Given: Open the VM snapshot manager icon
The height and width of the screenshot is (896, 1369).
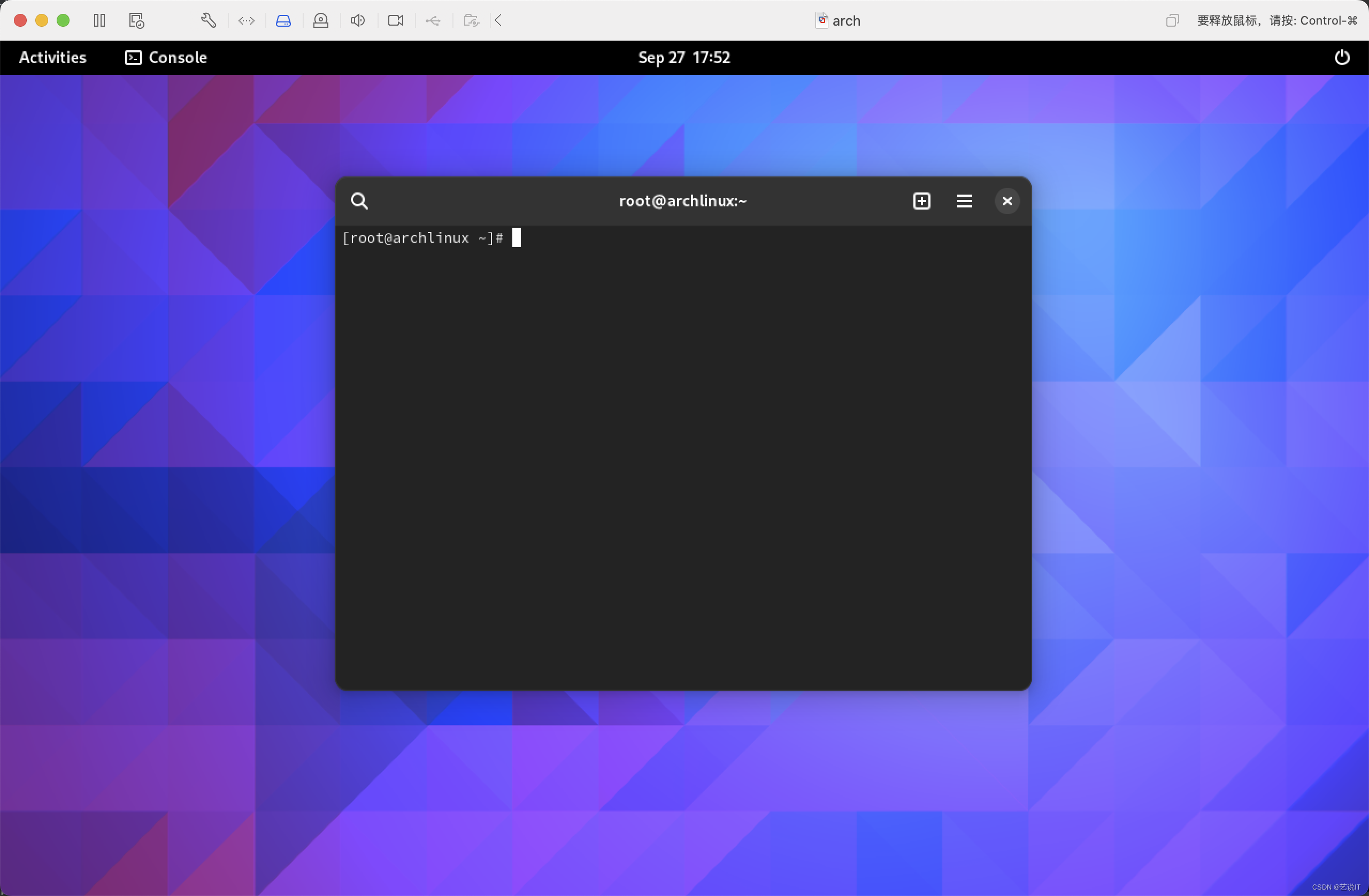Looking at the screenshot, I should point(136,21).
